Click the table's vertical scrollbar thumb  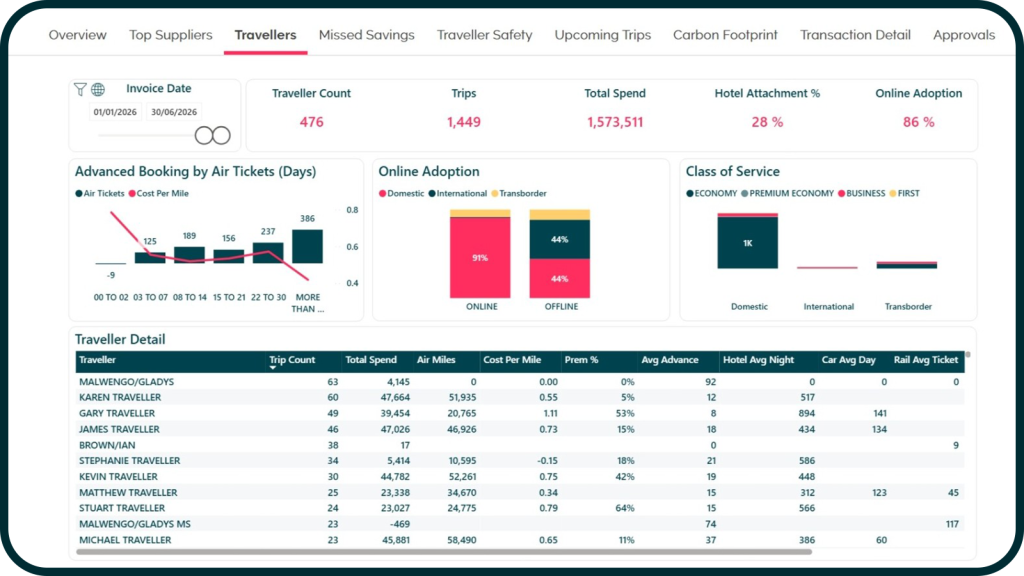(968, 355)
